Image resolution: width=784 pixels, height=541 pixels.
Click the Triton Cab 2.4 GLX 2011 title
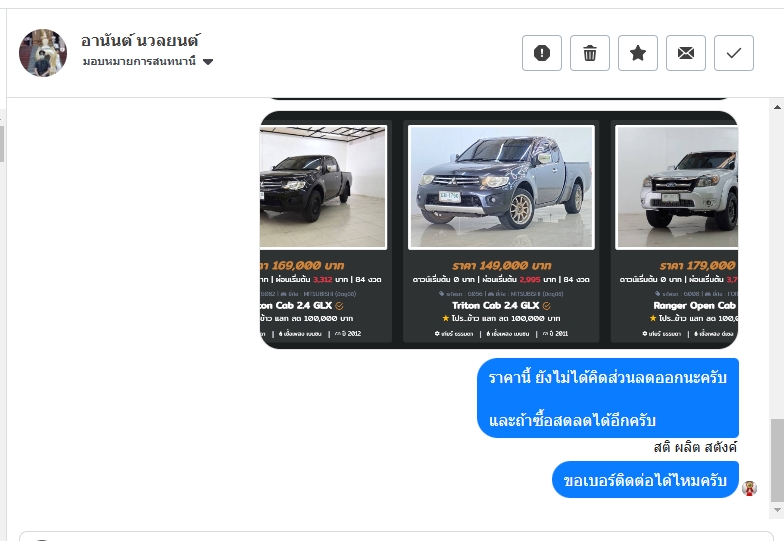tap(496, 306)
